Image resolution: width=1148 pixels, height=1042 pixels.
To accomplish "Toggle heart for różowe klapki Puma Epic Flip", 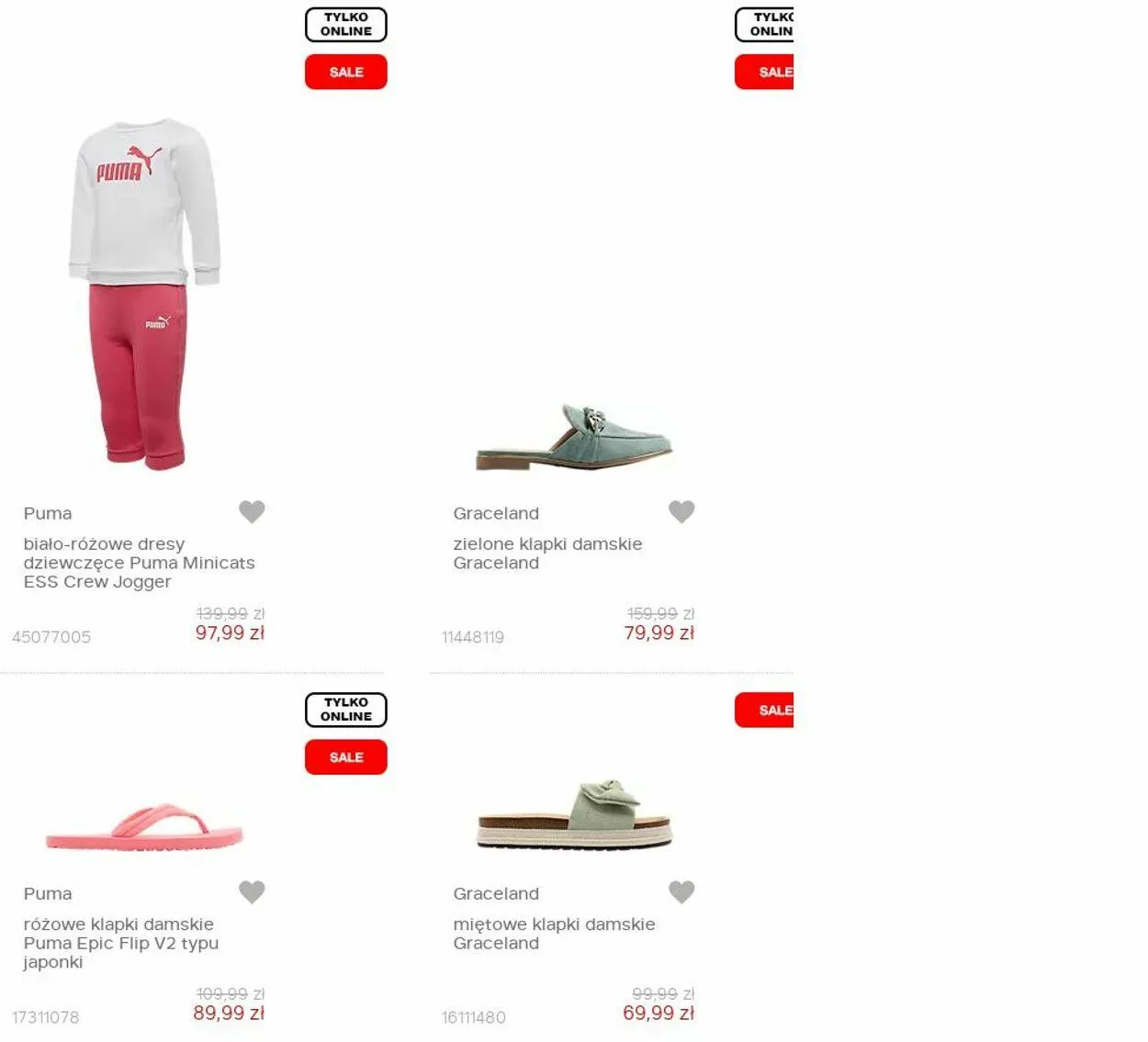I will 252,891.
